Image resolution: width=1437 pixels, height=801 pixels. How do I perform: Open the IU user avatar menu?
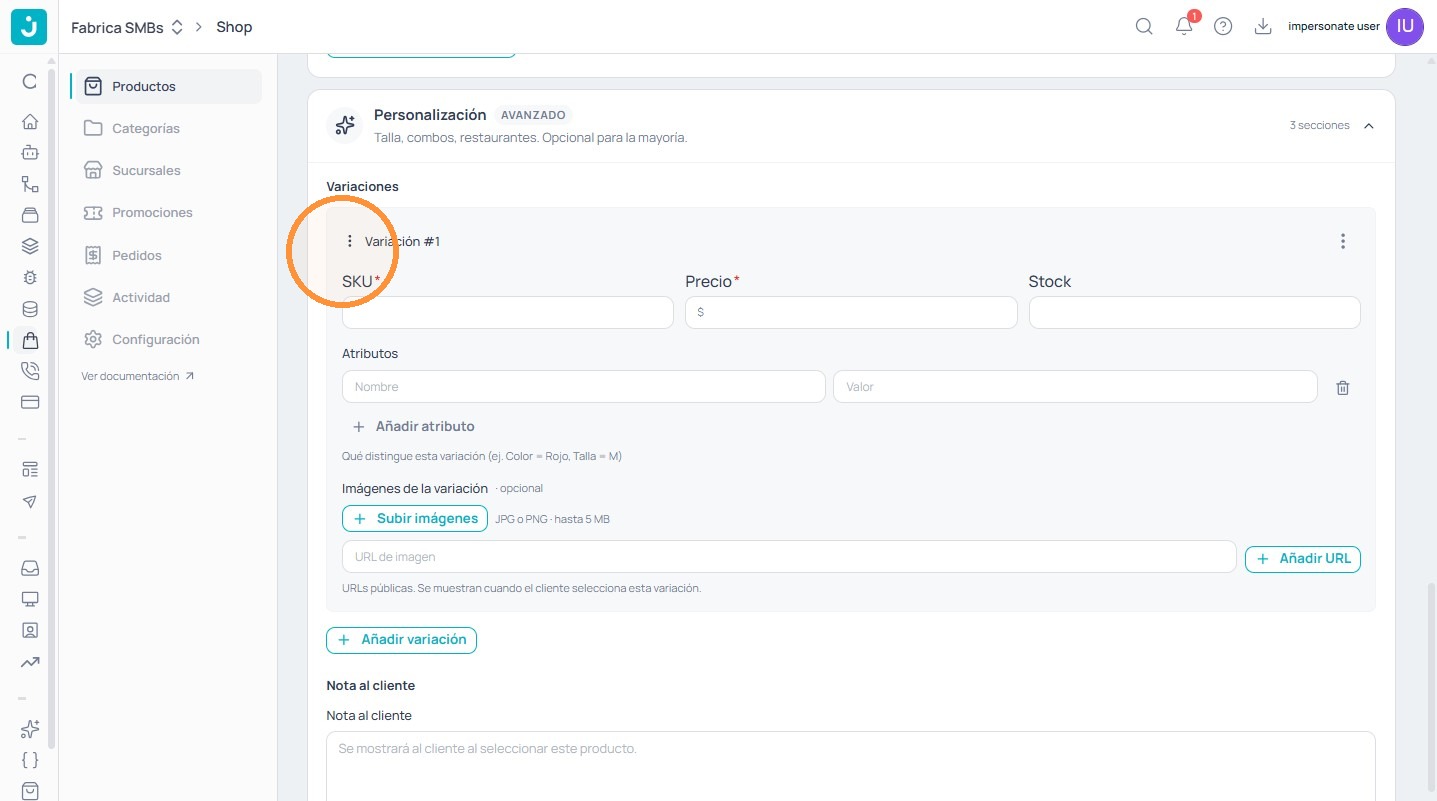point(1405,27)
